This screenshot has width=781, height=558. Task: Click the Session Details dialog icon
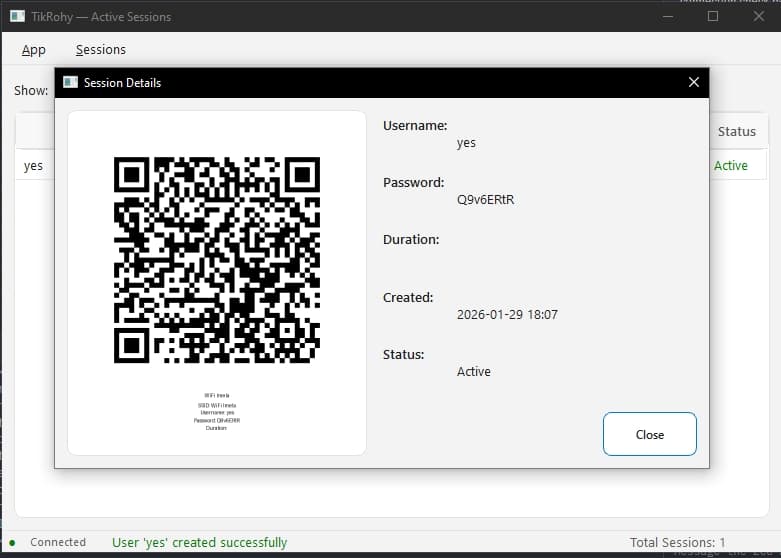(x=71, y=82)
